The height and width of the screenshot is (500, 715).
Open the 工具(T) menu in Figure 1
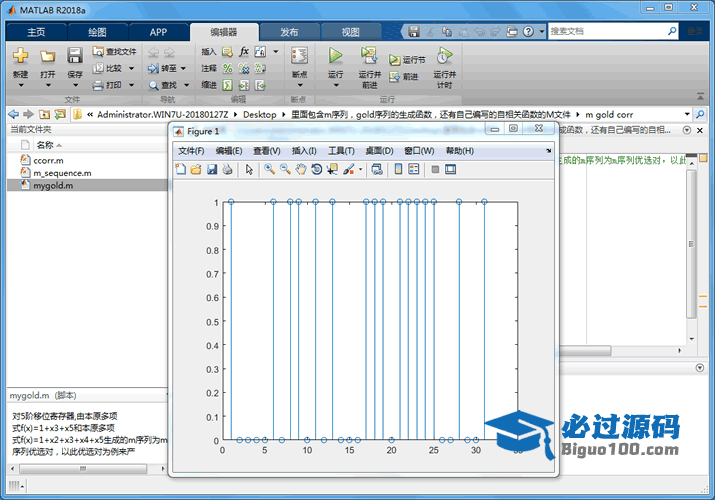click(341, 151)
